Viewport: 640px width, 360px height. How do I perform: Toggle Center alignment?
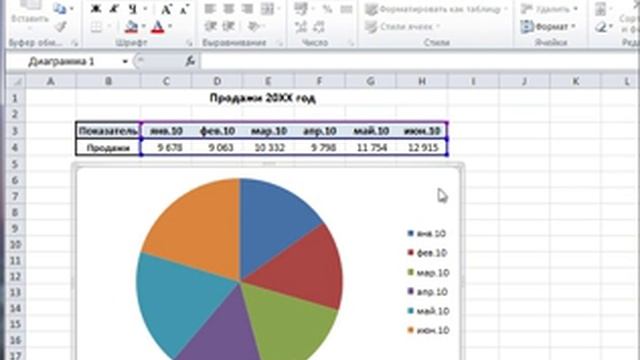click(229, 9)
